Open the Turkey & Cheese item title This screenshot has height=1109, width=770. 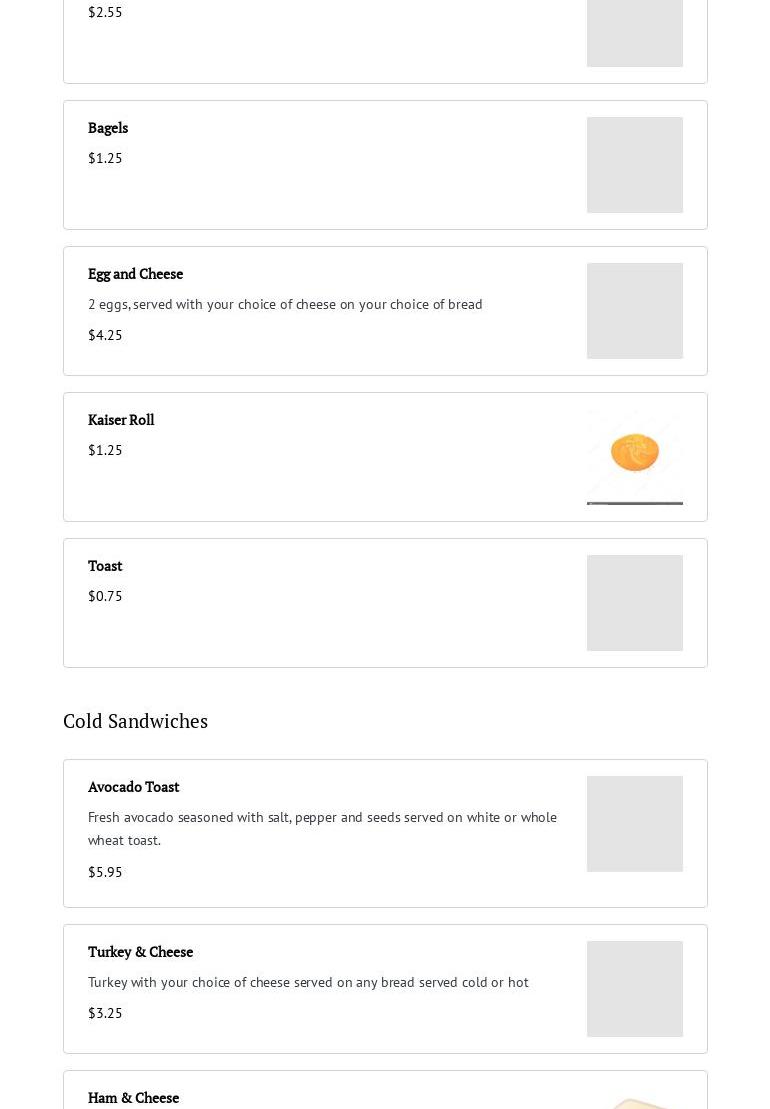click(140, 952)
